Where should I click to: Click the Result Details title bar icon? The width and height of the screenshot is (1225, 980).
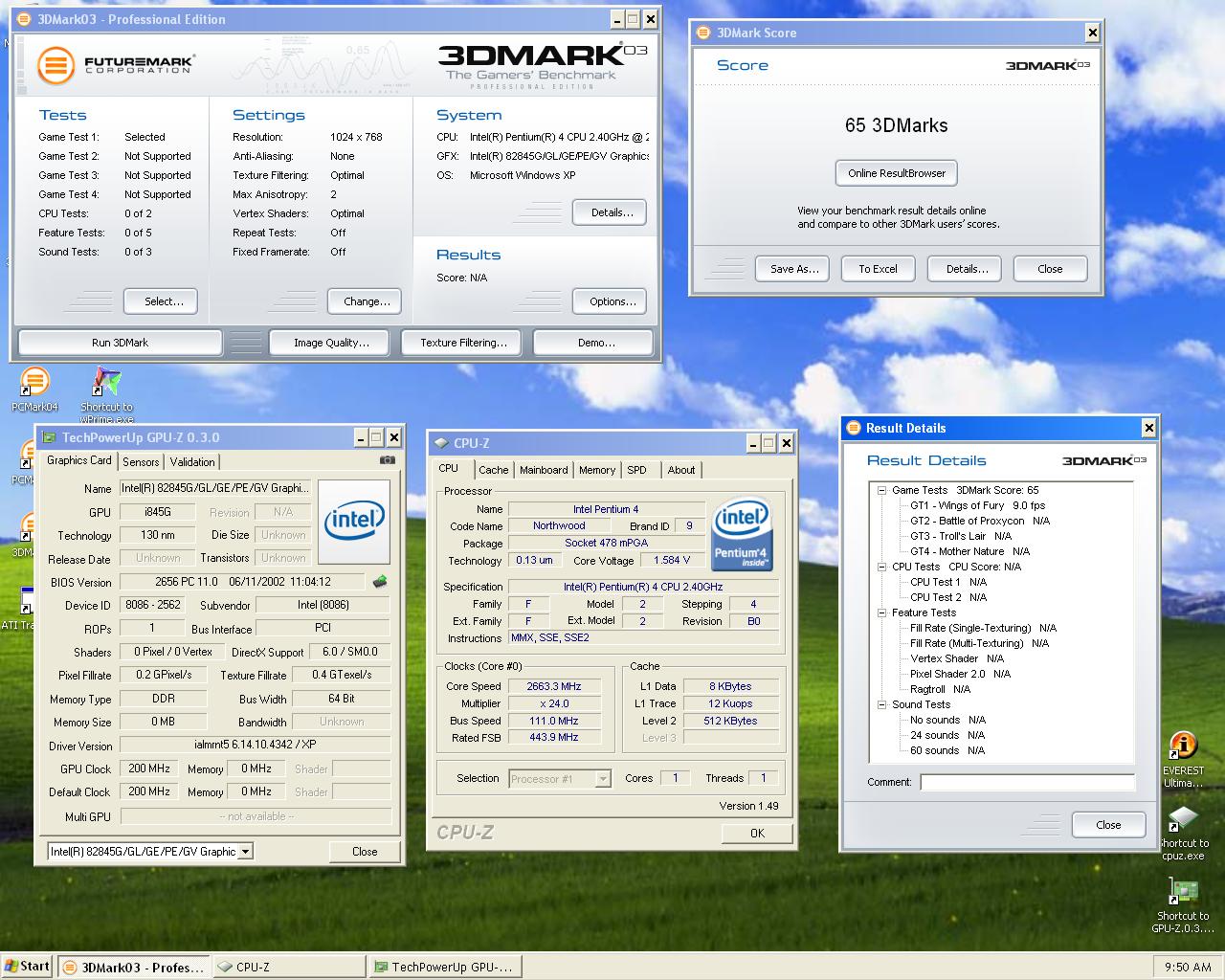pos(855,428)
